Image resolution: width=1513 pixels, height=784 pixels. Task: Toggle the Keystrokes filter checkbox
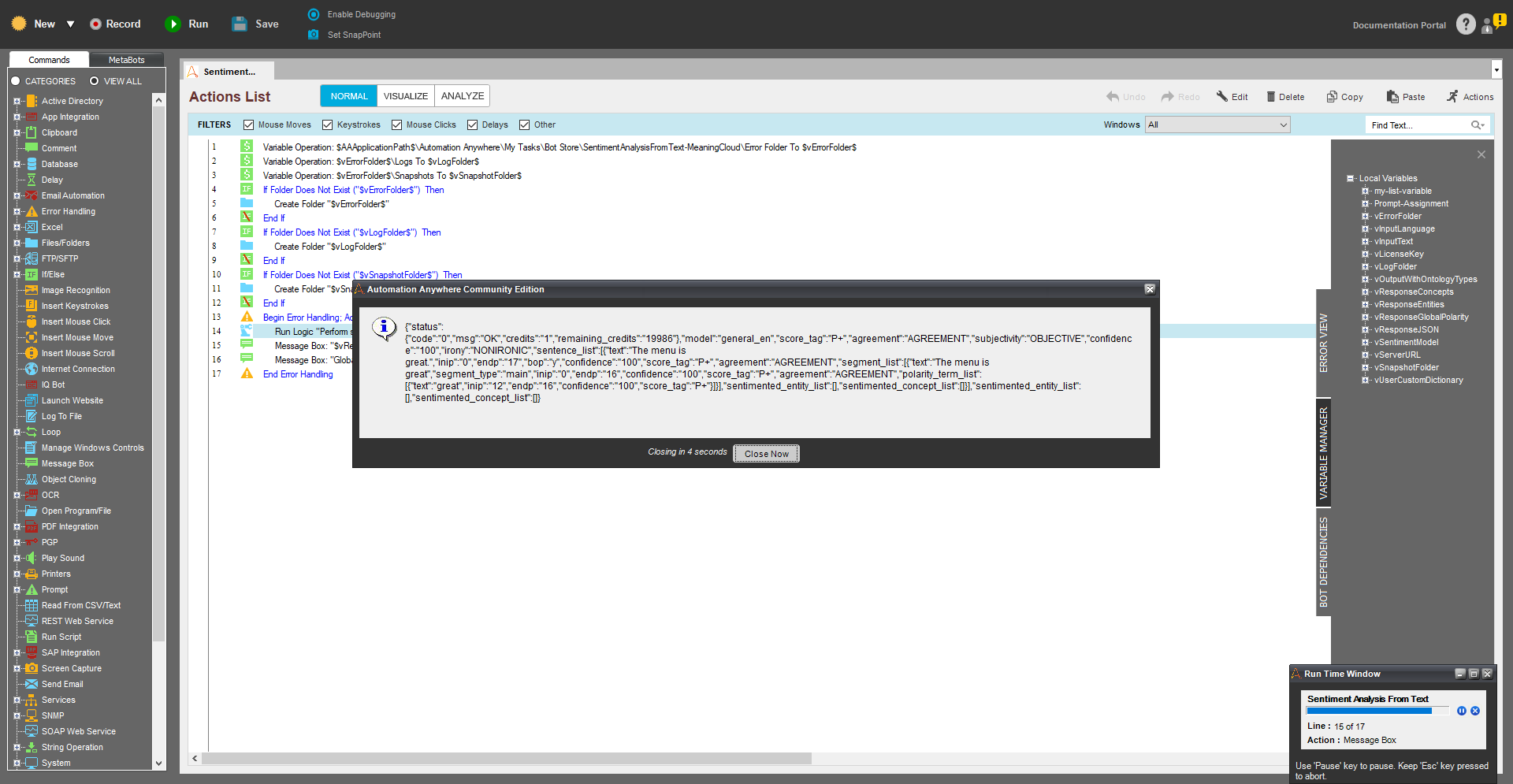(x=328, y=124)
